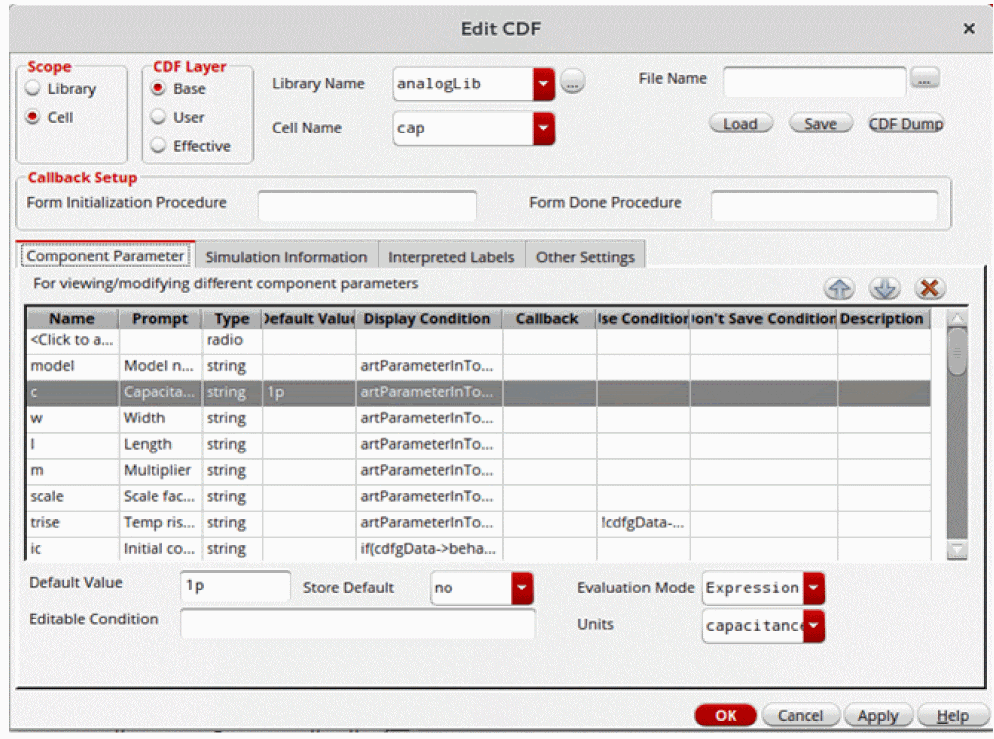Click the move parameter up arrow icon
This screenshot has height=739, width=994.
tap(839, 288)
